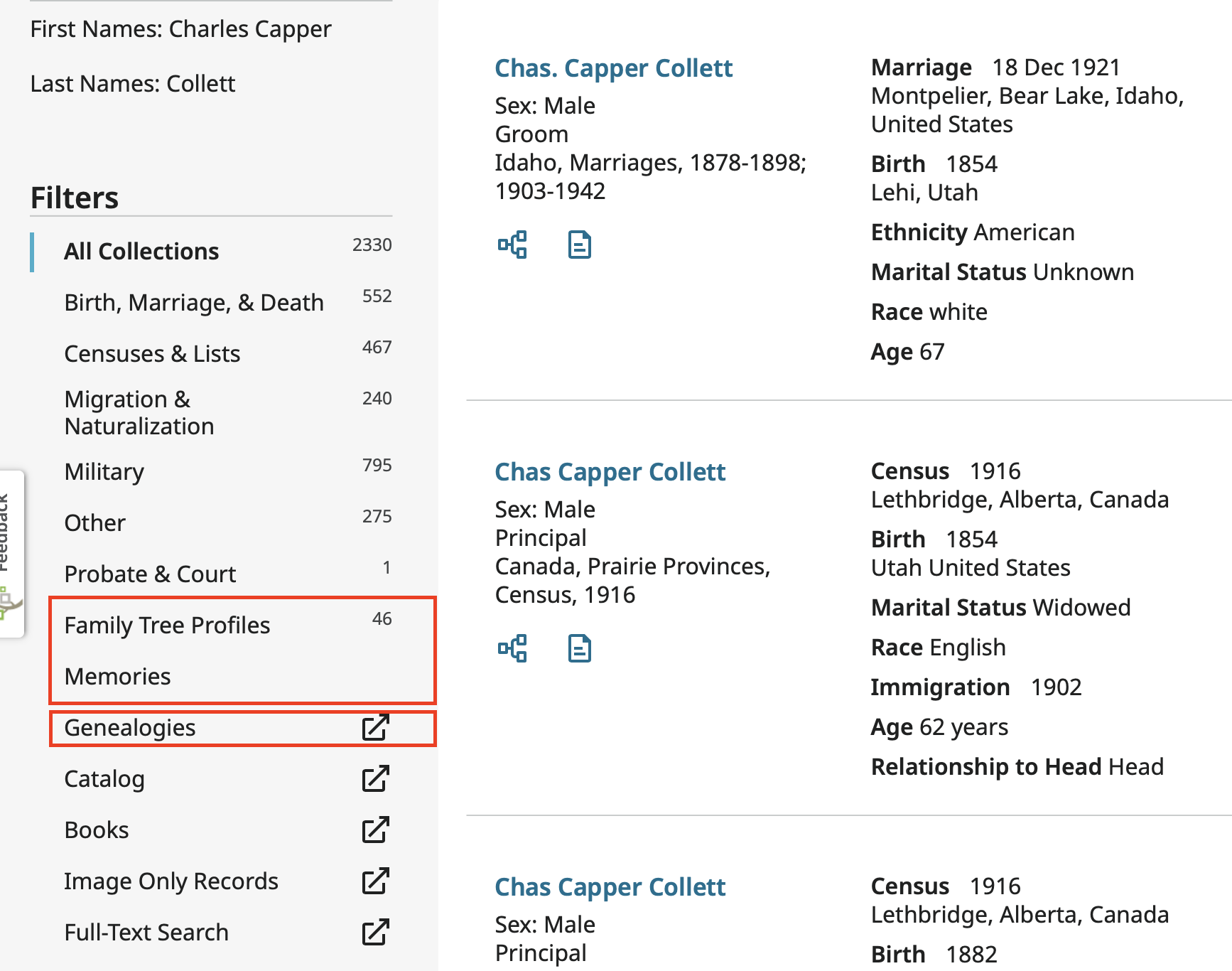Select the Probate & Court filter

tap(150, 574)
